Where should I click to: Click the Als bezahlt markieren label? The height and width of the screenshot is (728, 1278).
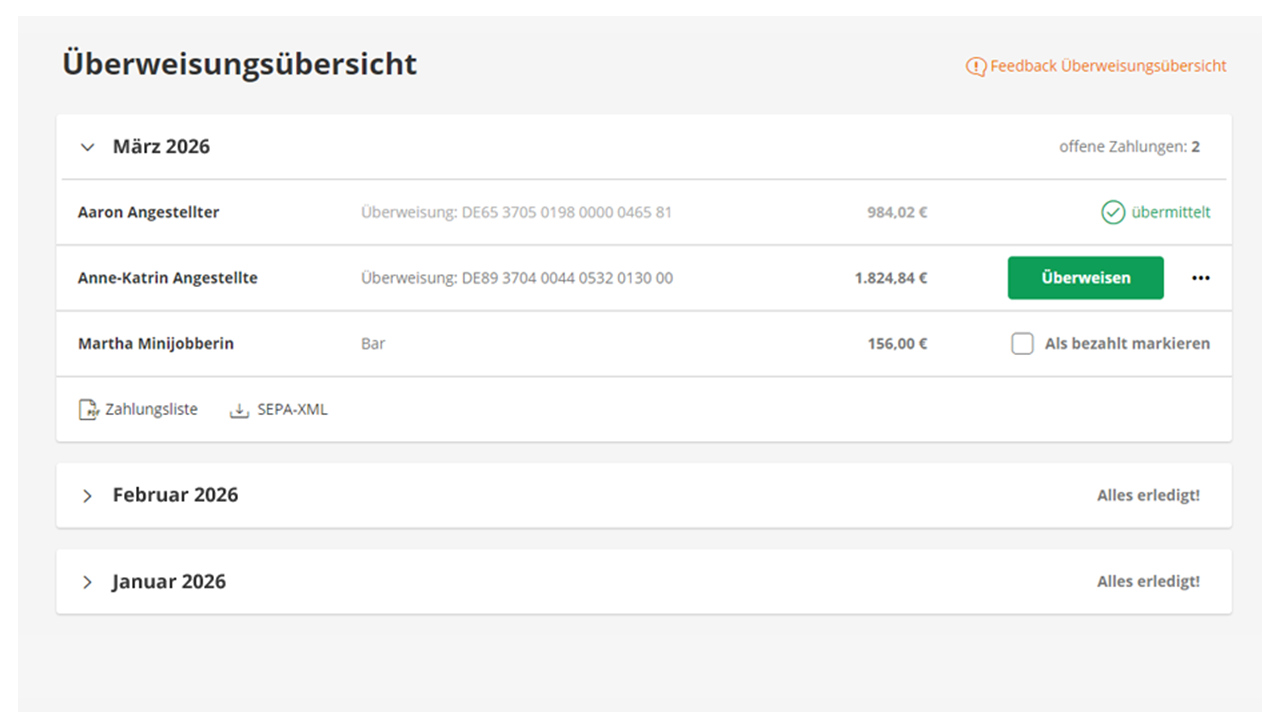[x=1127, y=344]
